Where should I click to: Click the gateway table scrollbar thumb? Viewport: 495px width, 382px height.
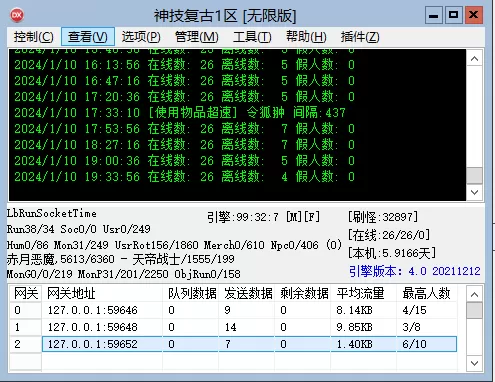click(x=474, y=310)
